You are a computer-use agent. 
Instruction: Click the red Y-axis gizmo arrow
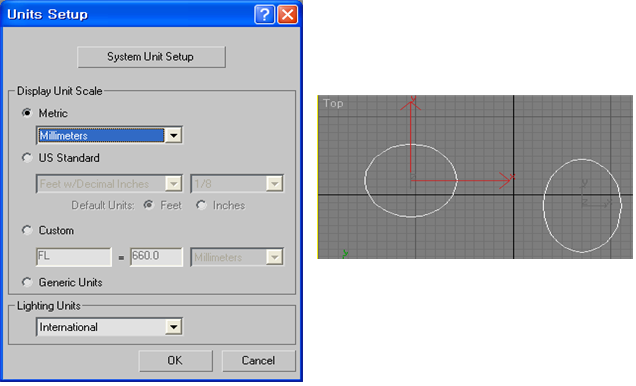click(411, 138)
